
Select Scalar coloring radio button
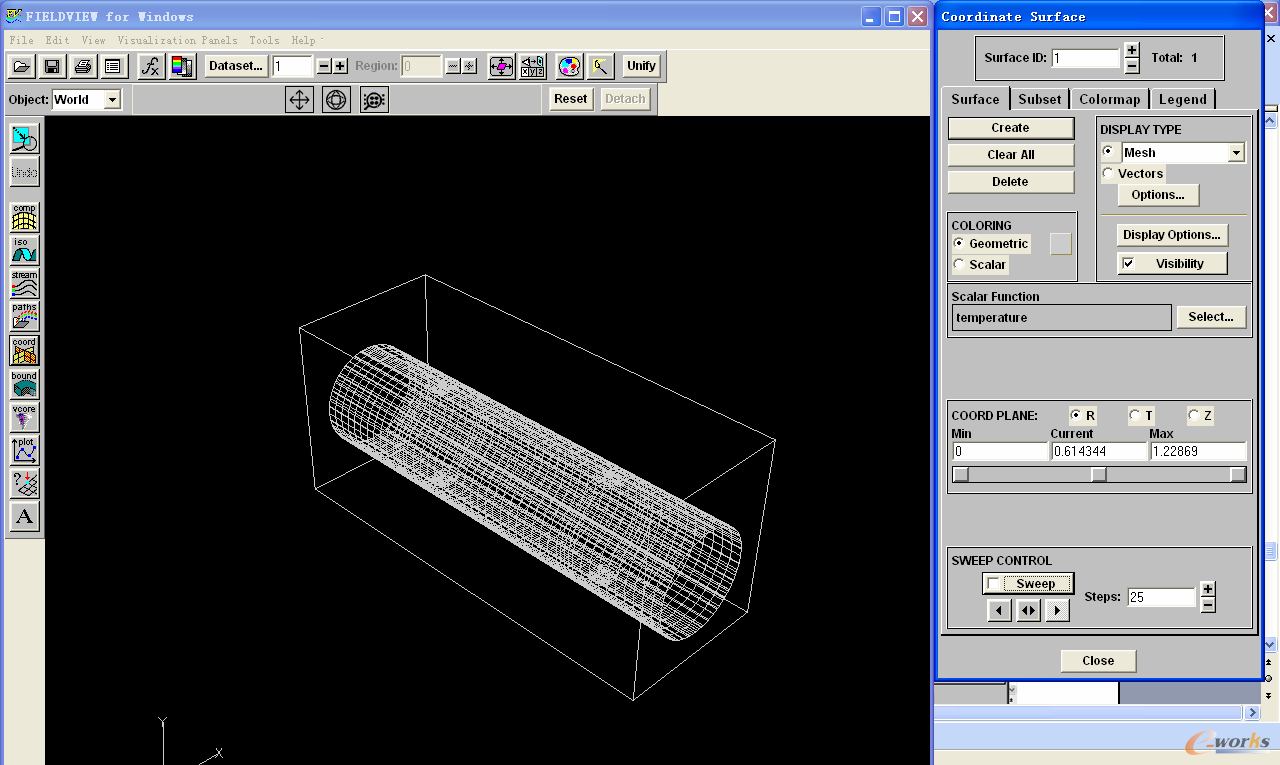(960, 265)
